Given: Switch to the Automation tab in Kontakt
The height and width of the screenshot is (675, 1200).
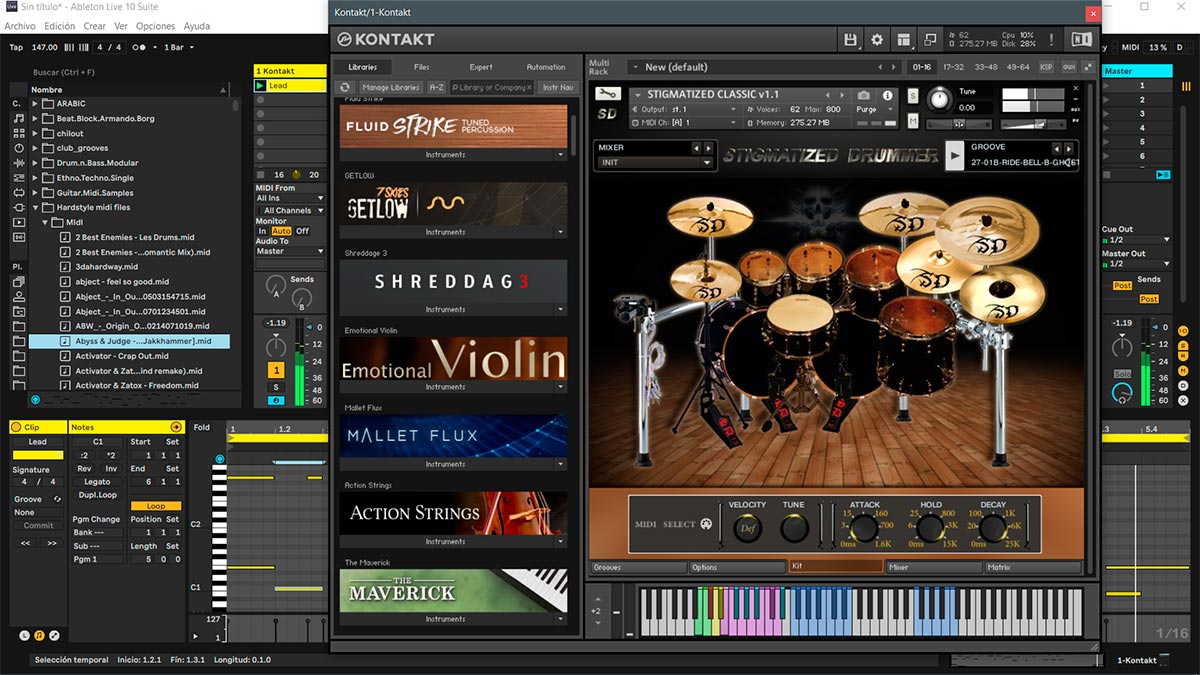Looking at the screenshot, I should (x=546, y=67).
